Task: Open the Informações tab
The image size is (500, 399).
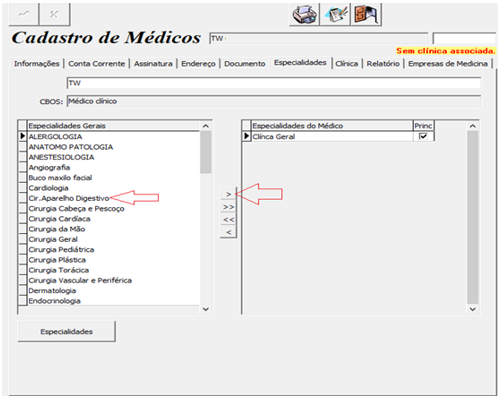Action: coord(37,63)
